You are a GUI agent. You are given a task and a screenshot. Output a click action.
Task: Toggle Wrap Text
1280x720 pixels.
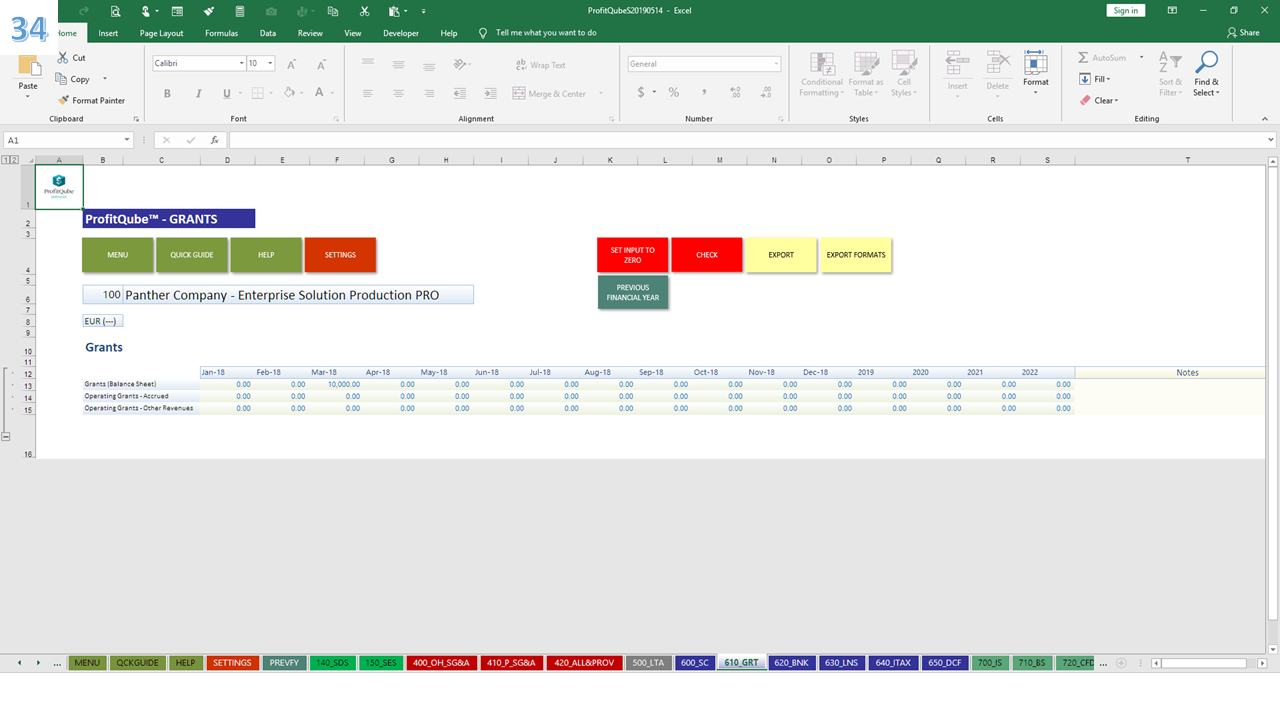coord(540,65)
